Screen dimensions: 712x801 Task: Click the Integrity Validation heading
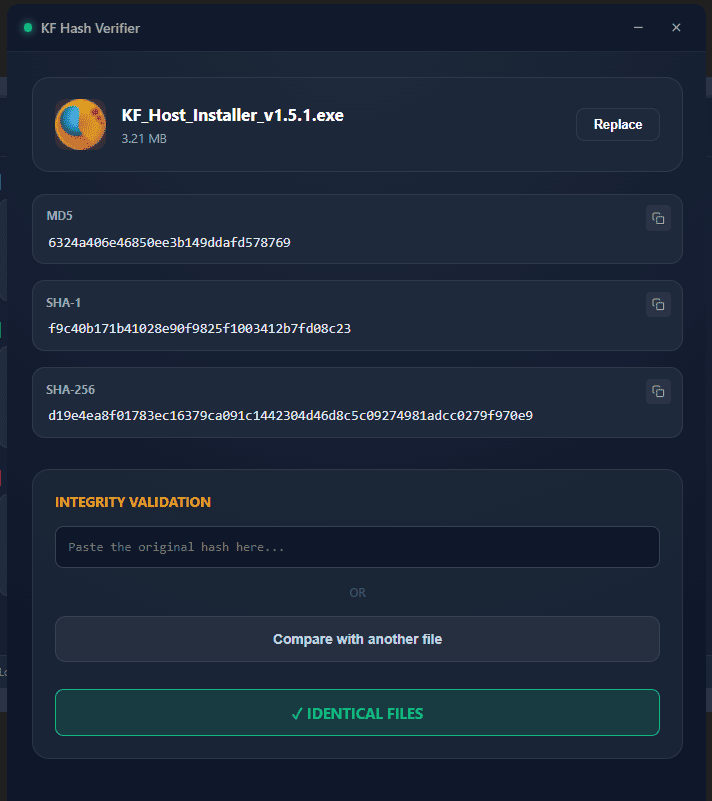(133, 502)
